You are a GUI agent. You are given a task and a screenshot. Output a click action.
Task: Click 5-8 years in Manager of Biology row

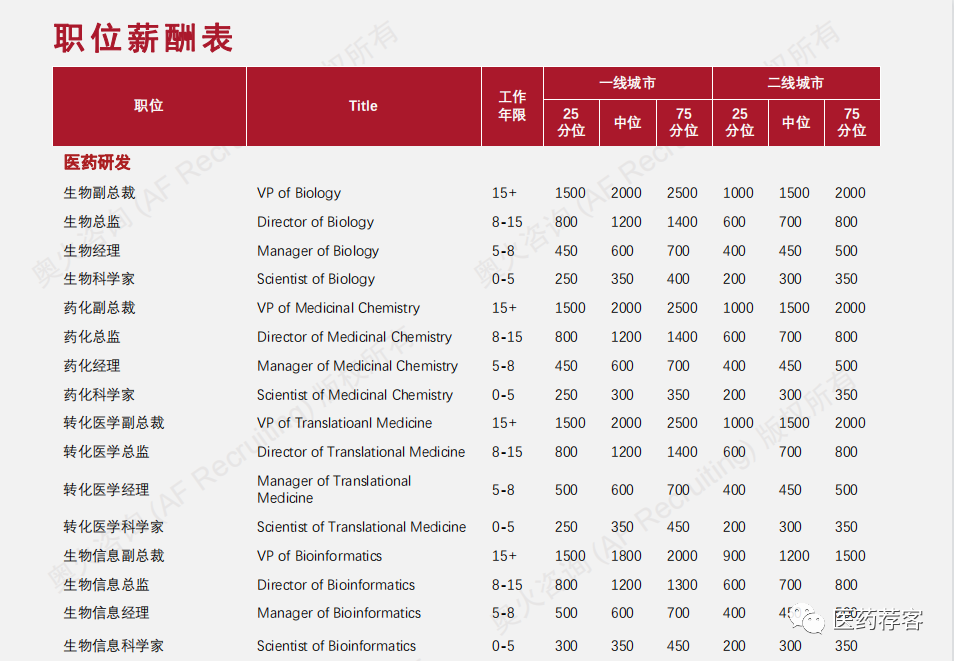point(503,251)
